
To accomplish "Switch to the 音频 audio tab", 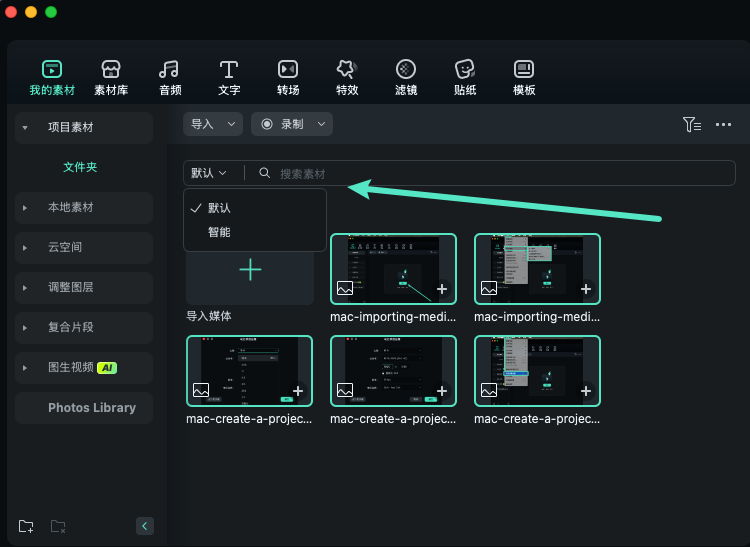I will (x=170, y=77).
